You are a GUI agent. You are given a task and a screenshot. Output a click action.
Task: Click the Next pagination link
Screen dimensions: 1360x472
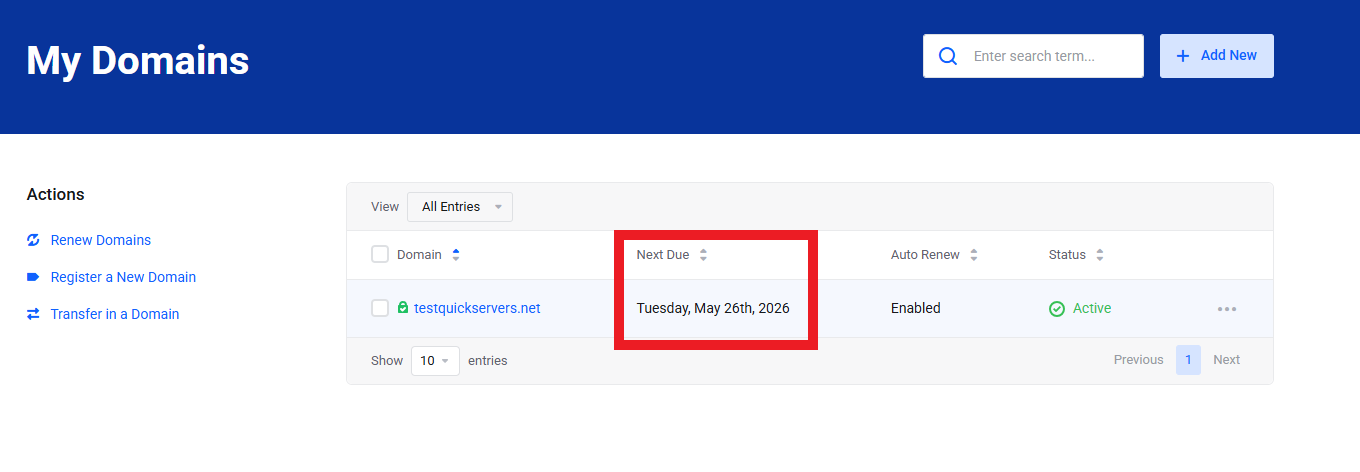tap(1226, 360)
